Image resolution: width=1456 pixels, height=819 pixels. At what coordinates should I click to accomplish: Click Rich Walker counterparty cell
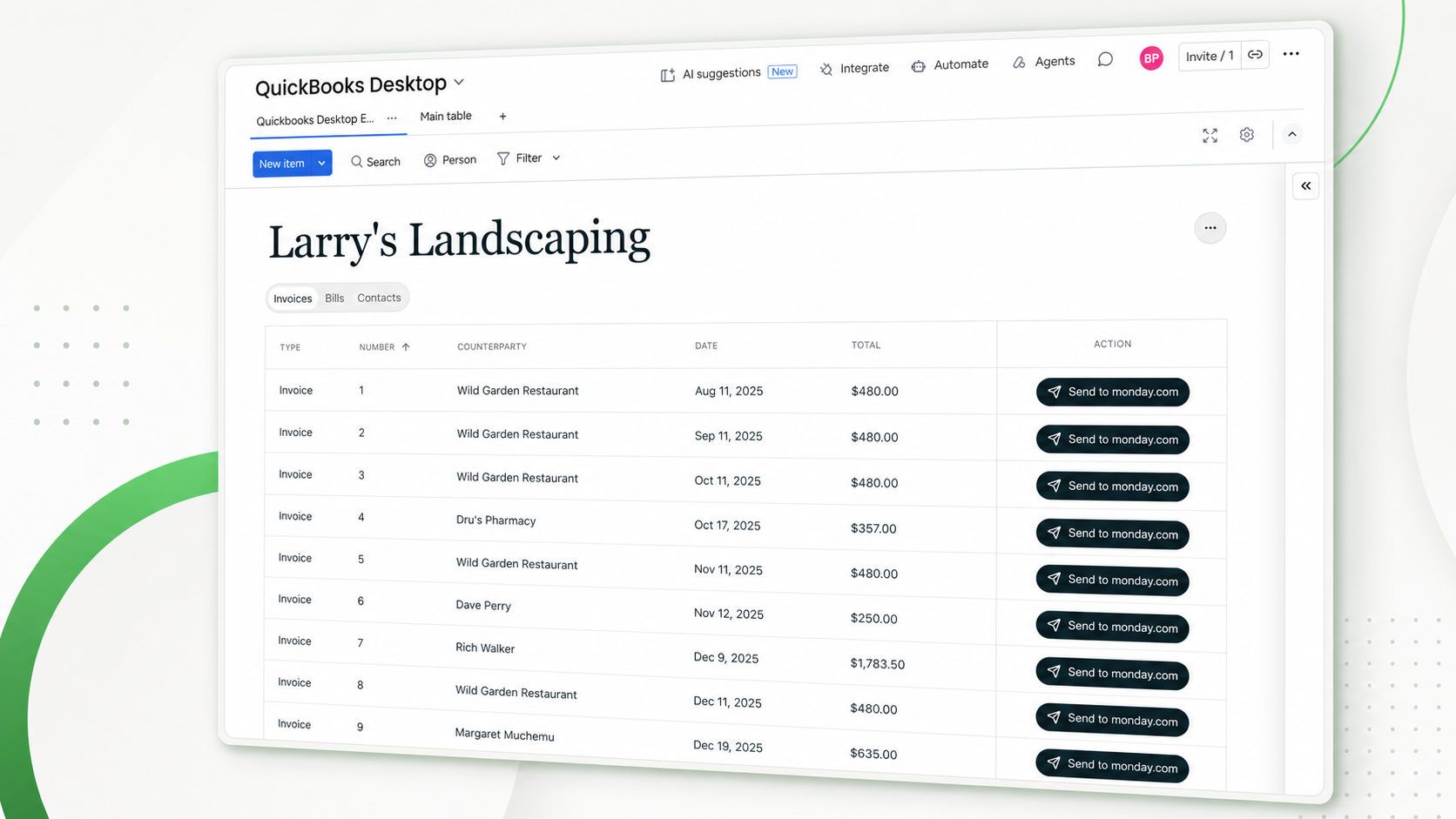(485, 648)
